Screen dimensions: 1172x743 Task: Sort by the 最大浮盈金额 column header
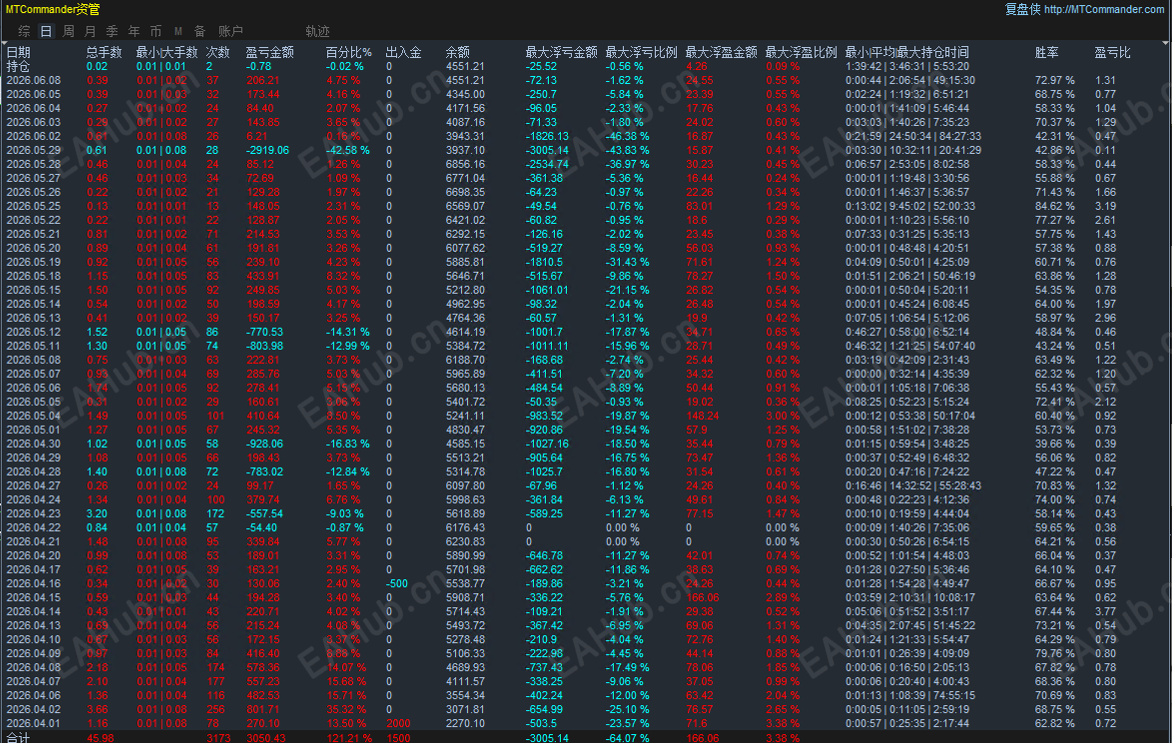[721, 52]
